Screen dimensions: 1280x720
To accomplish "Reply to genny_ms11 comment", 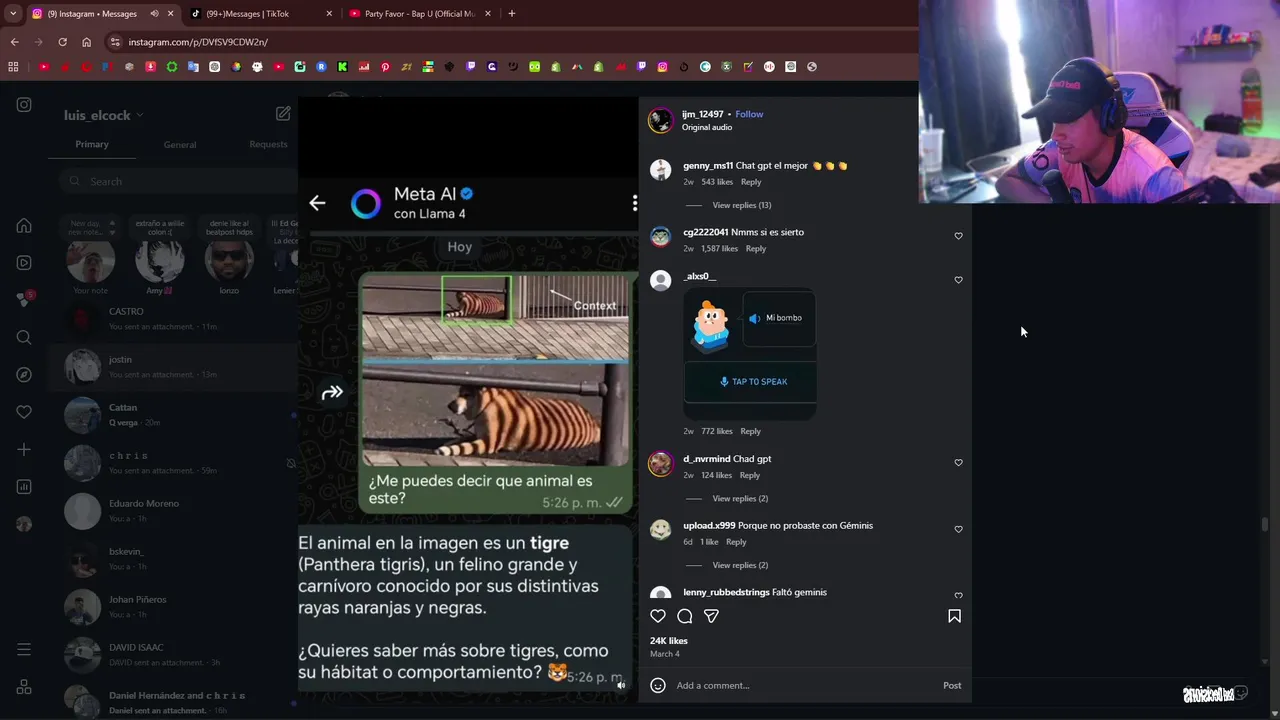I will [x=751, y=182].
